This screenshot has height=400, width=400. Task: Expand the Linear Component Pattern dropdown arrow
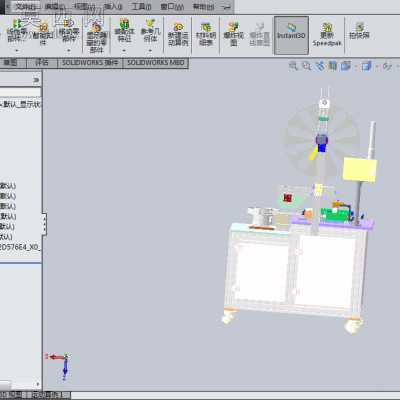[x=17, y=50]
